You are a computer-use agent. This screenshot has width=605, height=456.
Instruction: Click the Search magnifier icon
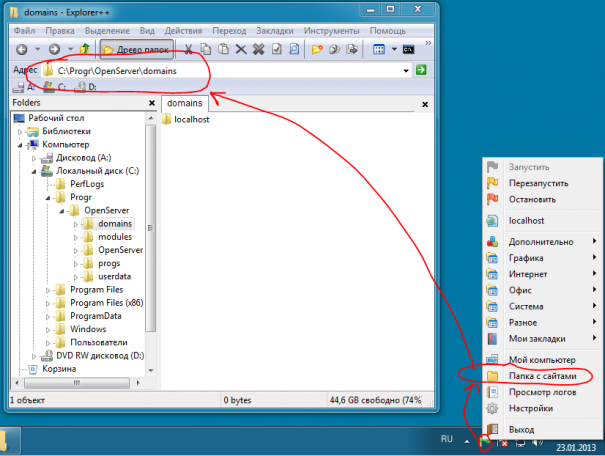294,49
